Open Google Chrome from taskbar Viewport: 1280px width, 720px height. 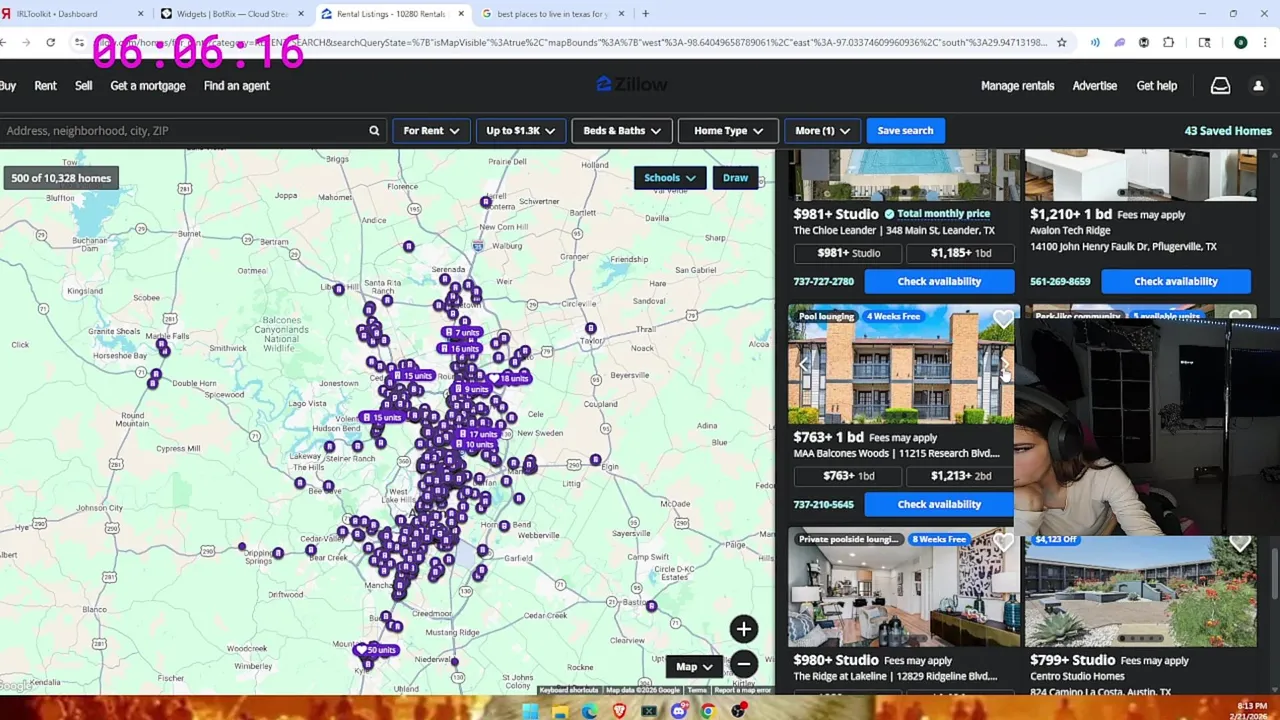tap(708, 711)
